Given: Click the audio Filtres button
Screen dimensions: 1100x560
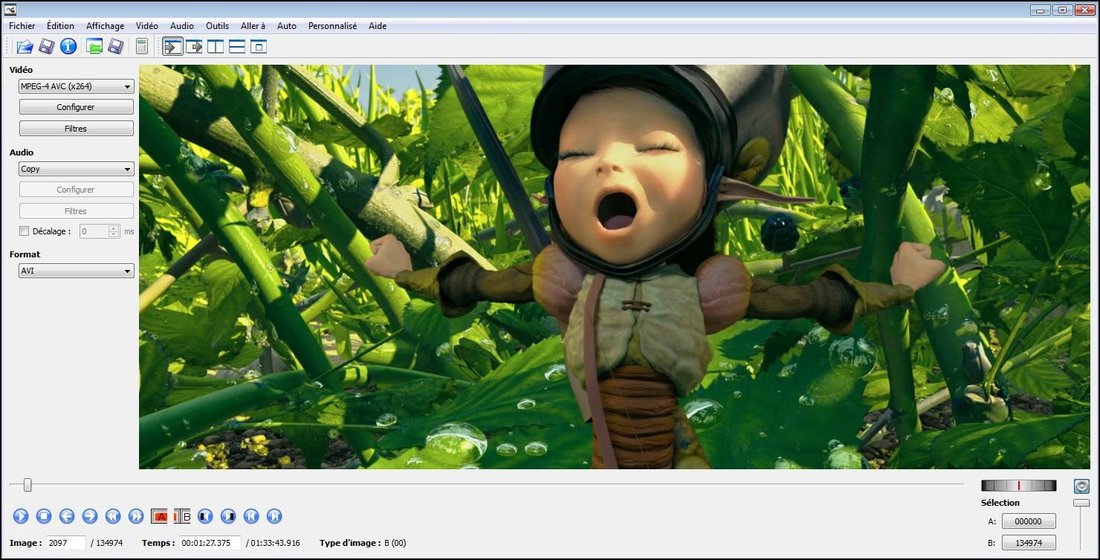Looking at the screenshot, I should coord(76,211).
